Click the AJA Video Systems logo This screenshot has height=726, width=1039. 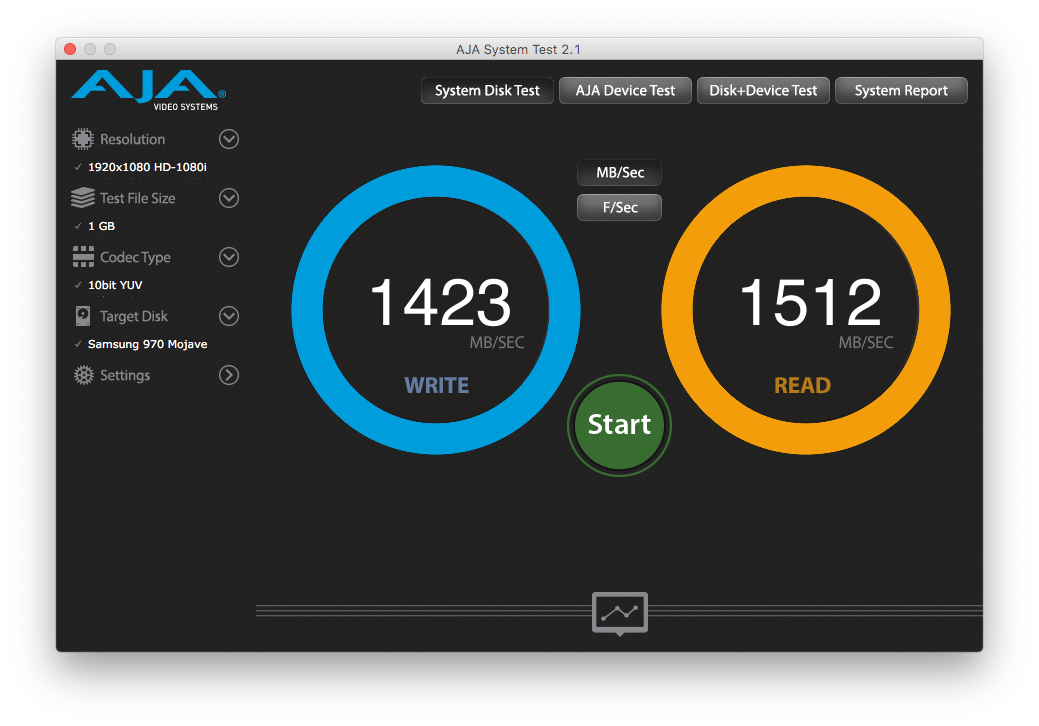pyautogui.click(x=149, y=90)
